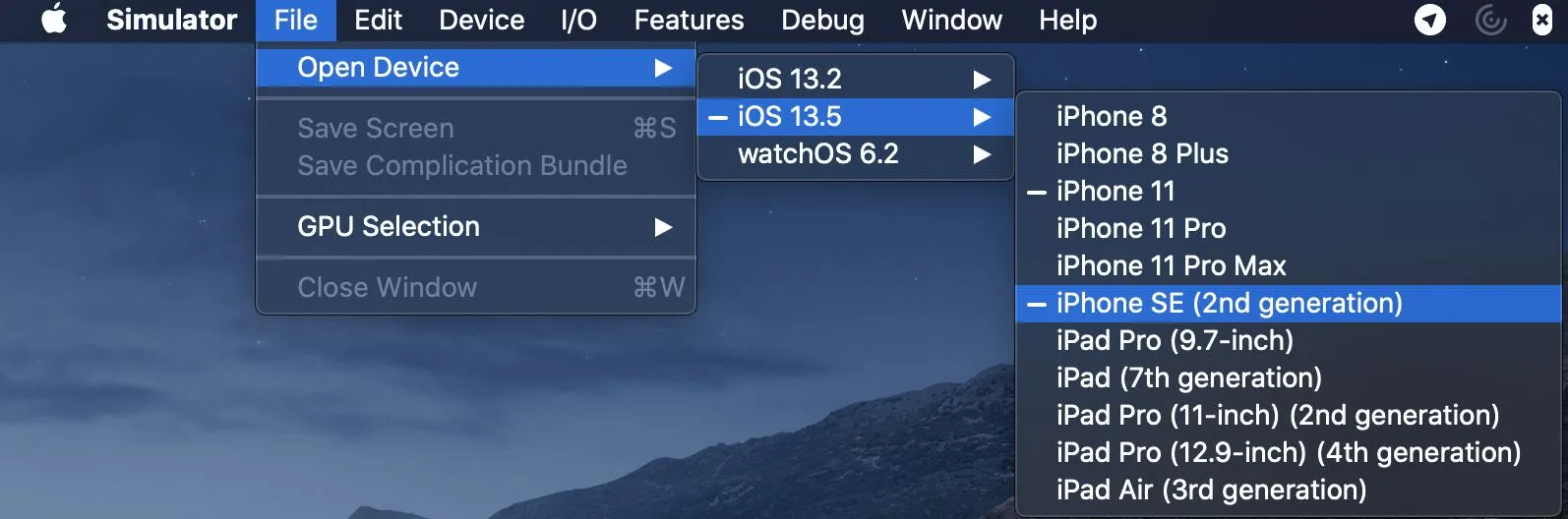Open the Debug menu

tap(822, 20)
